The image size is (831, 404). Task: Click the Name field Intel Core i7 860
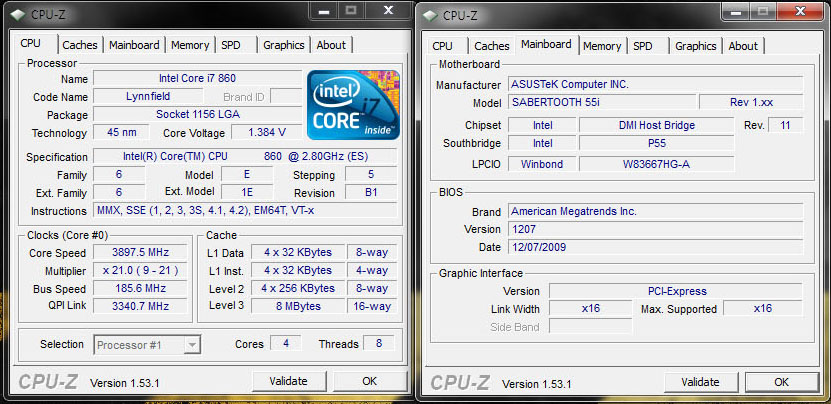[197, 78]
